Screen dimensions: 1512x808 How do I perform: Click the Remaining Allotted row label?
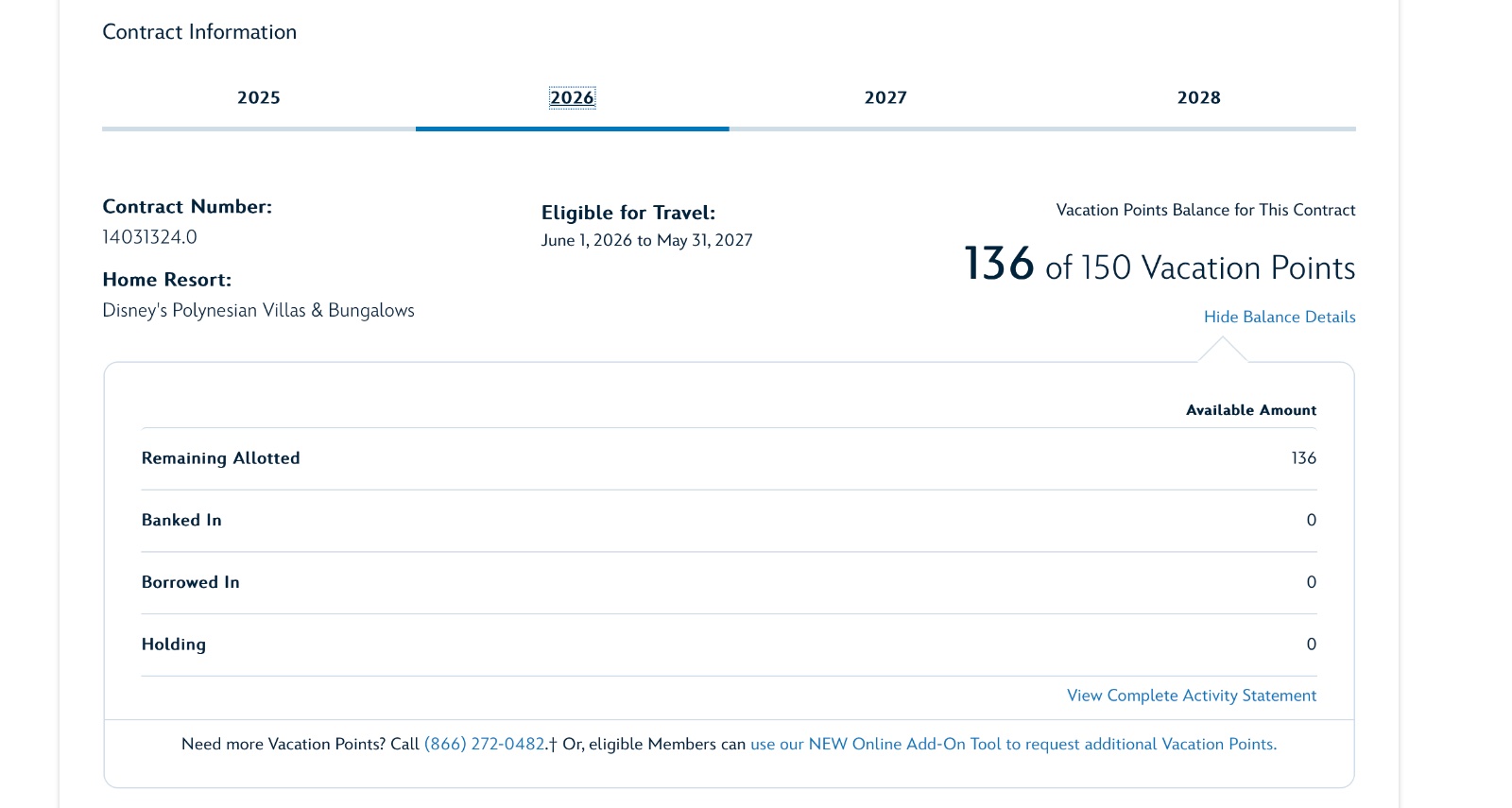point(220,458)
